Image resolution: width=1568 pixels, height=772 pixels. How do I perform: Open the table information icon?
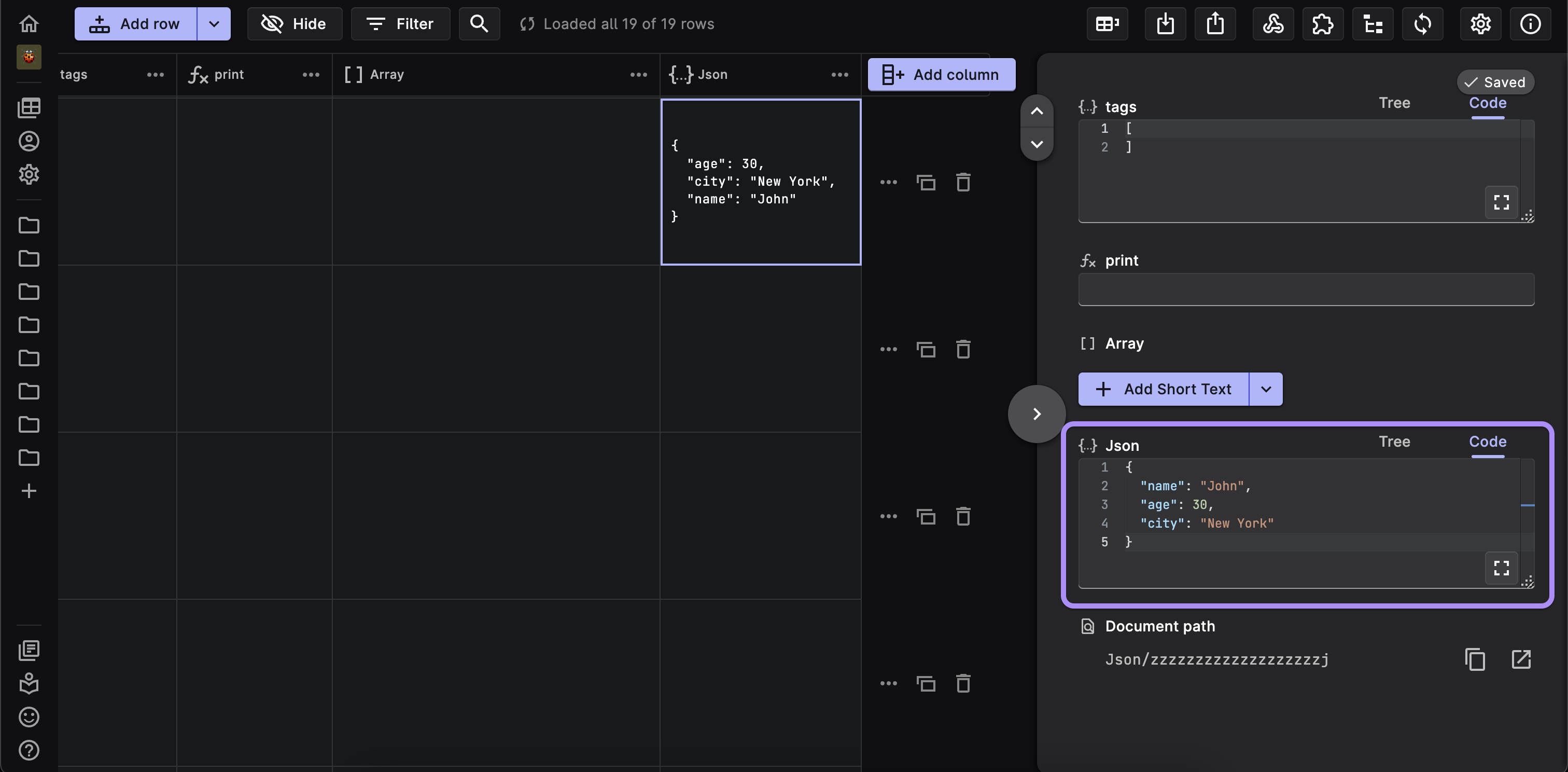pos(1530,24)
